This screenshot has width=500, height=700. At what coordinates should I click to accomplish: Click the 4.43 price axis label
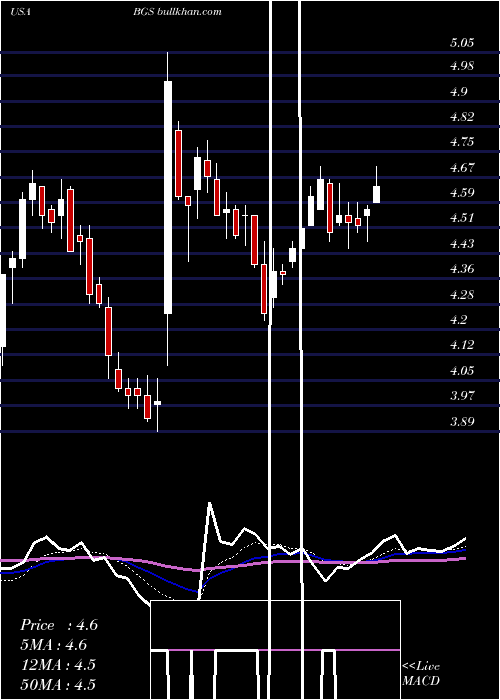pyautogui.click(x=462, y=244)
